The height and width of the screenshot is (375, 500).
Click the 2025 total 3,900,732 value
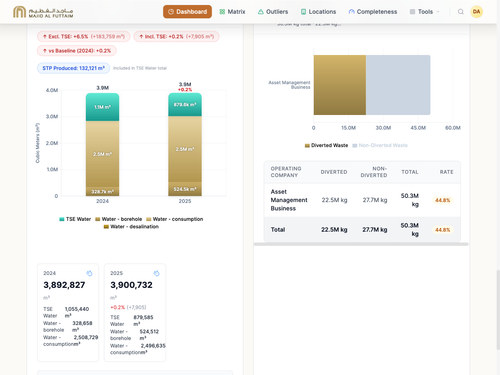coord(131,285)
